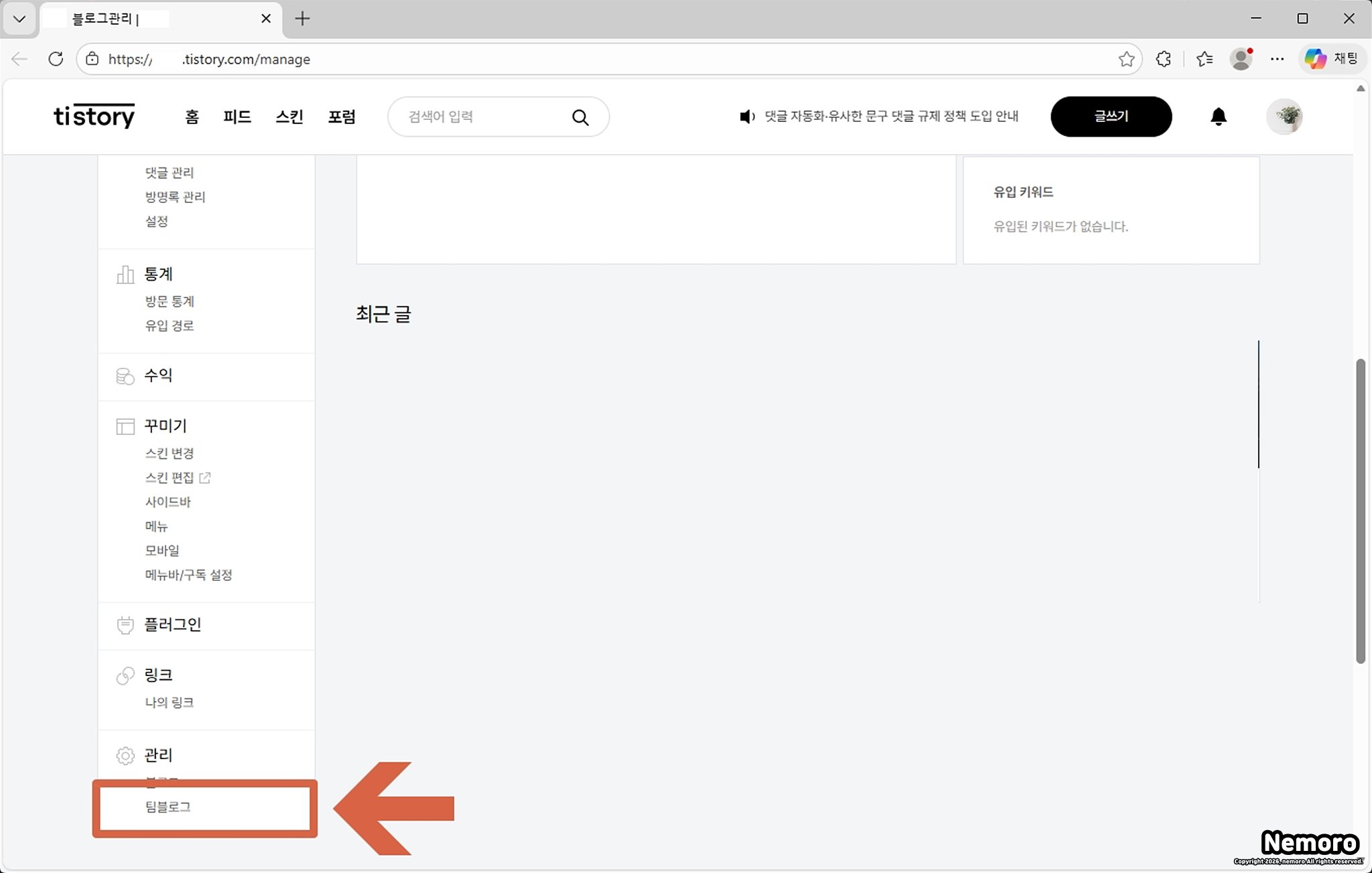Open browser extensions puzzle icon
Screen dimensions: 1372x873
pos(1164,59)
